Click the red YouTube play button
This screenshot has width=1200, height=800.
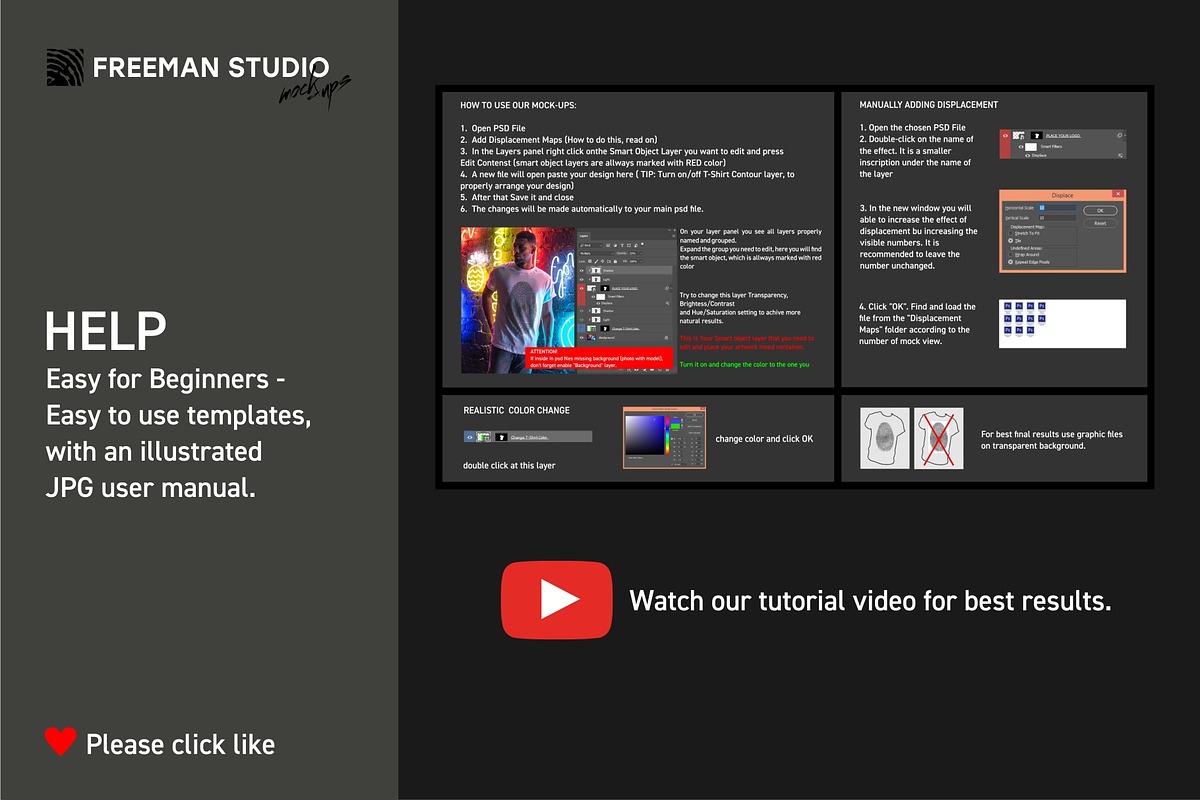(556, 599)
